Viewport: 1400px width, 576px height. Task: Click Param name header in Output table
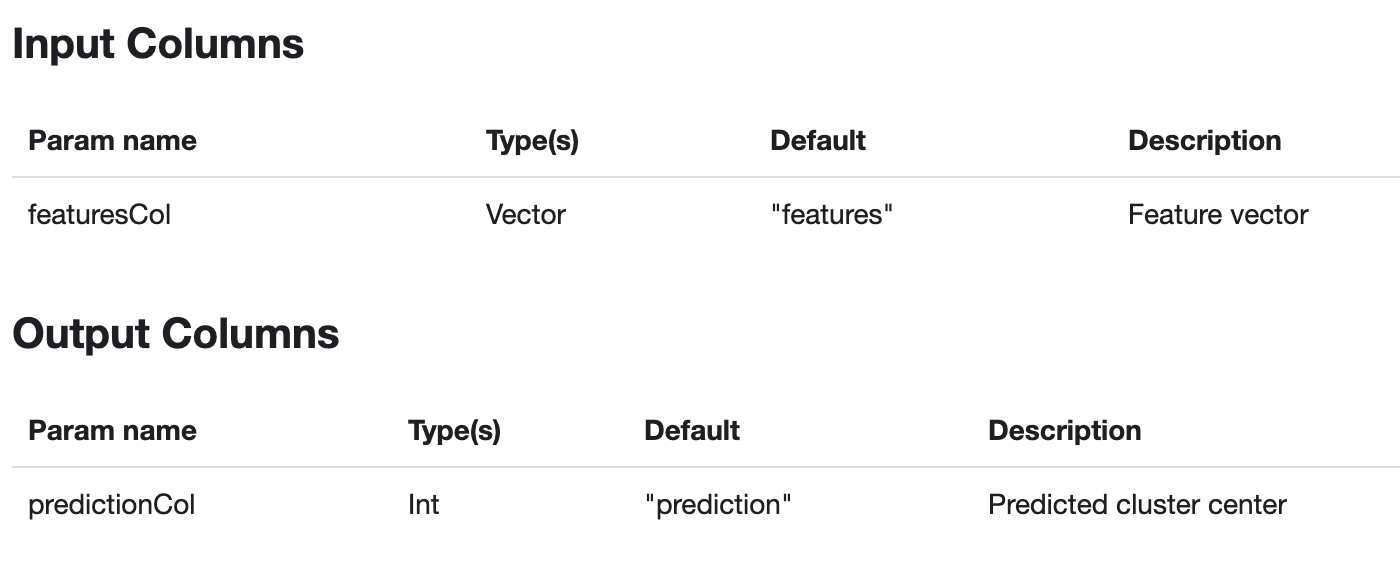click(112, 431)
